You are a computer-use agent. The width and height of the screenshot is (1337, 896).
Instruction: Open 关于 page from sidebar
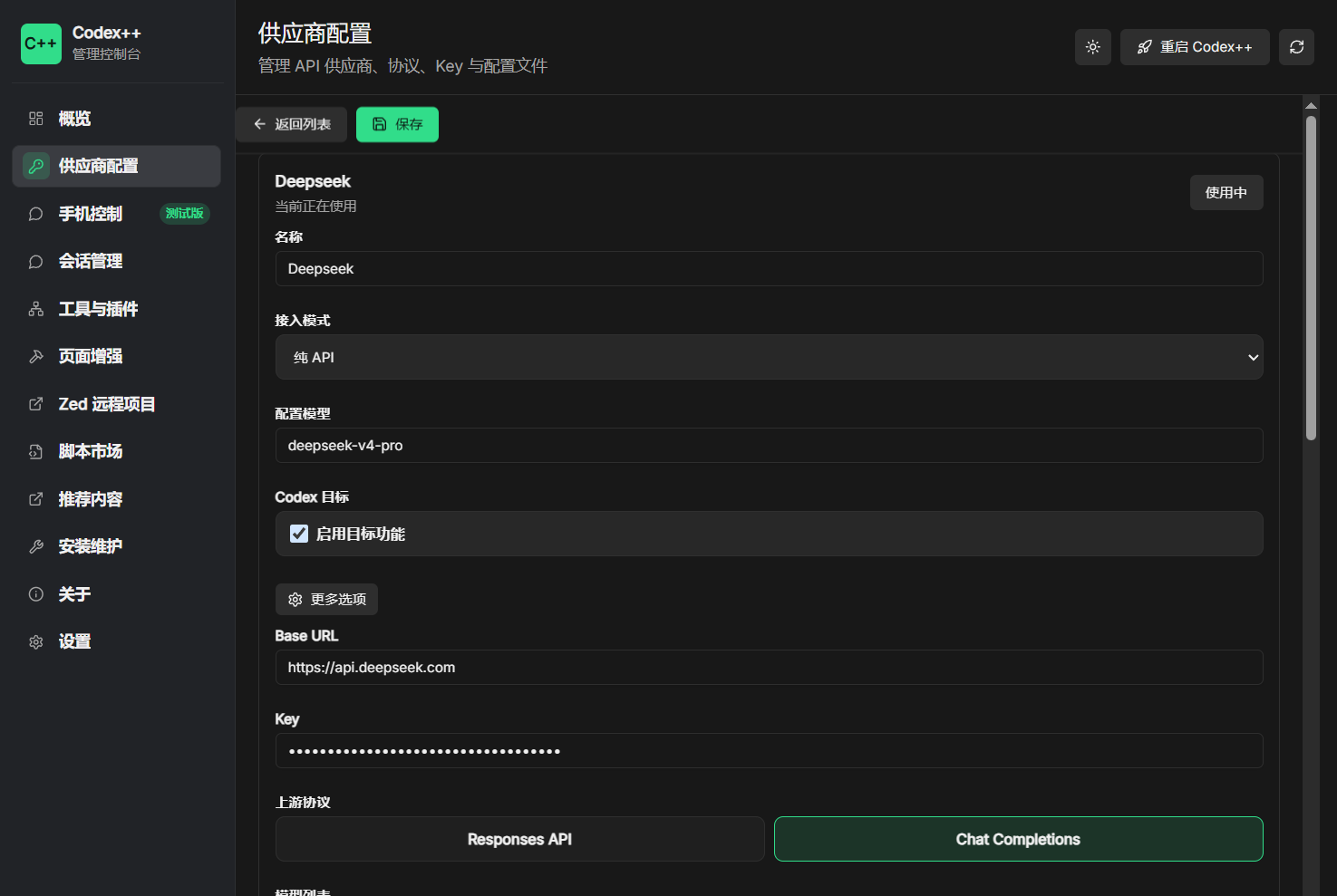pos(117,594)
